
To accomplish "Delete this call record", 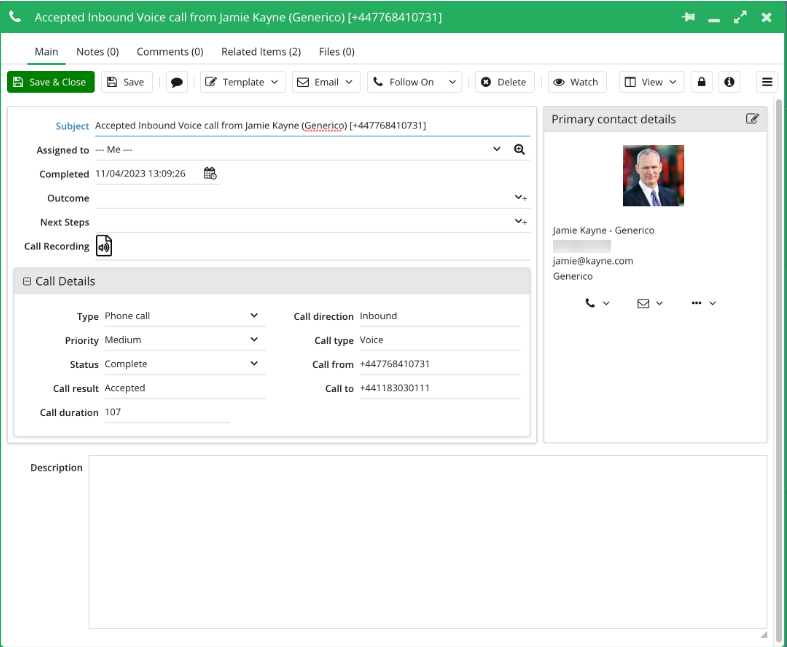I will (x=504, y=82).
